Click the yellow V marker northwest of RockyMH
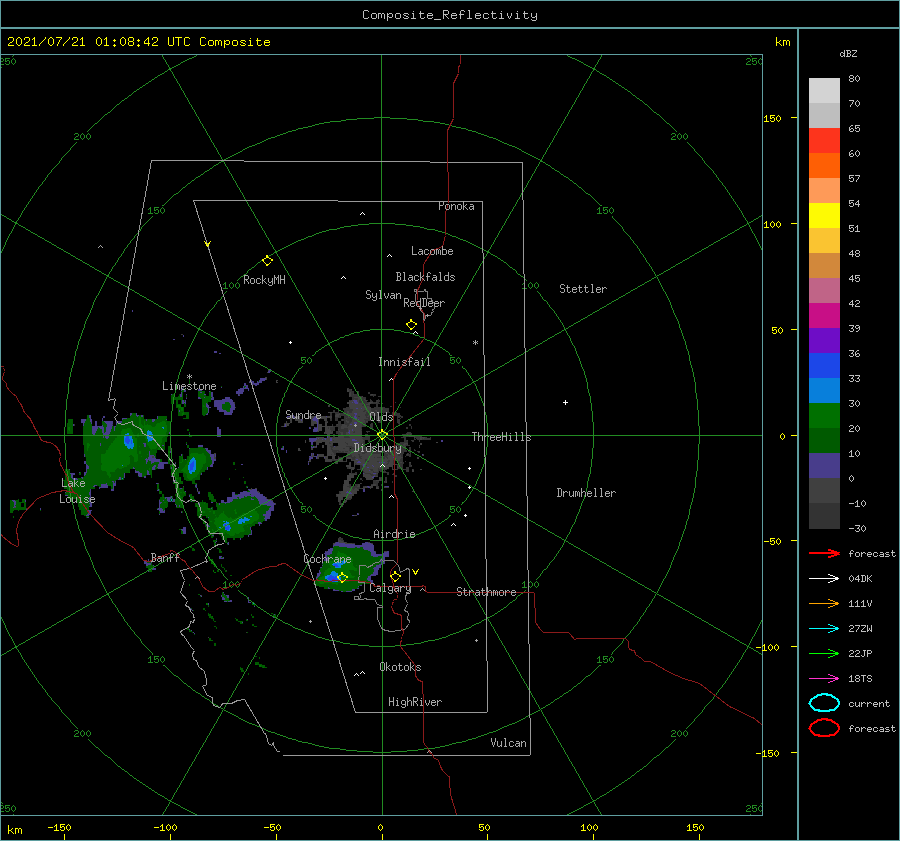This screenshot has width=900, height=841. tap(208, 244)
